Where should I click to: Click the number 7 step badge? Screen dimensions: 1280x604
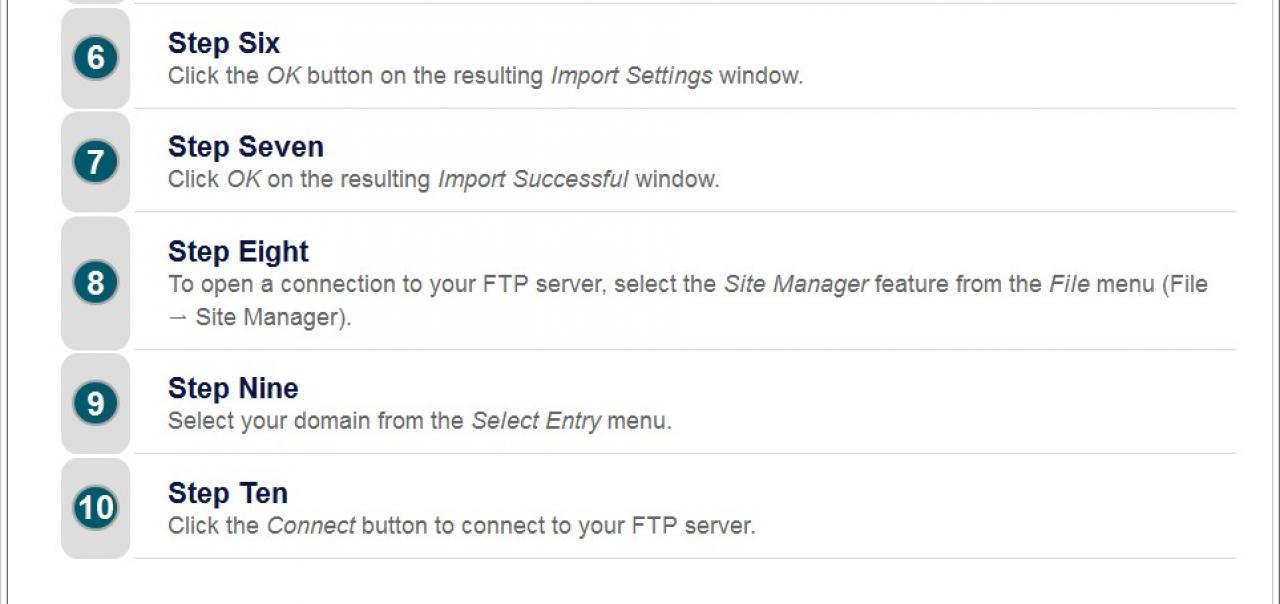[x=96, y=162]
